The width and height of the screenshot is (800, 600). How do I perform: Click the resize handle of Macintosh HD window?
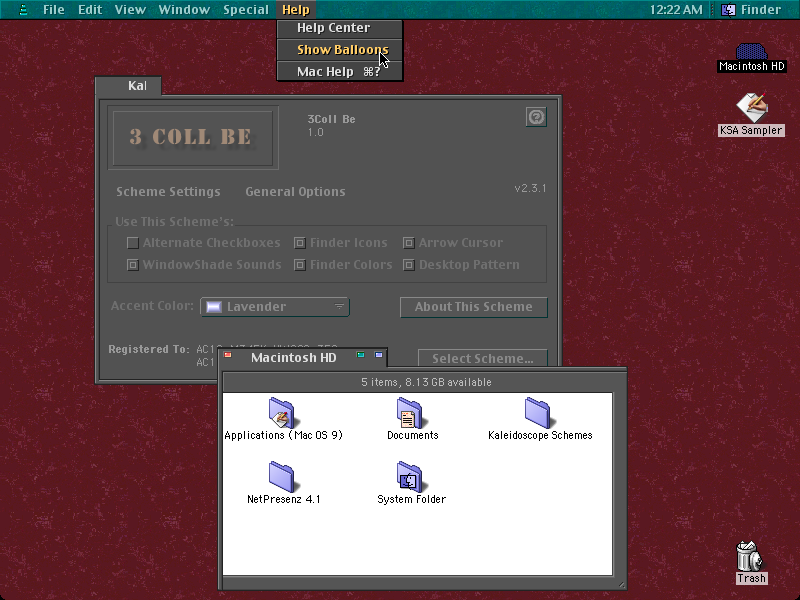click(x=621, y=585)
